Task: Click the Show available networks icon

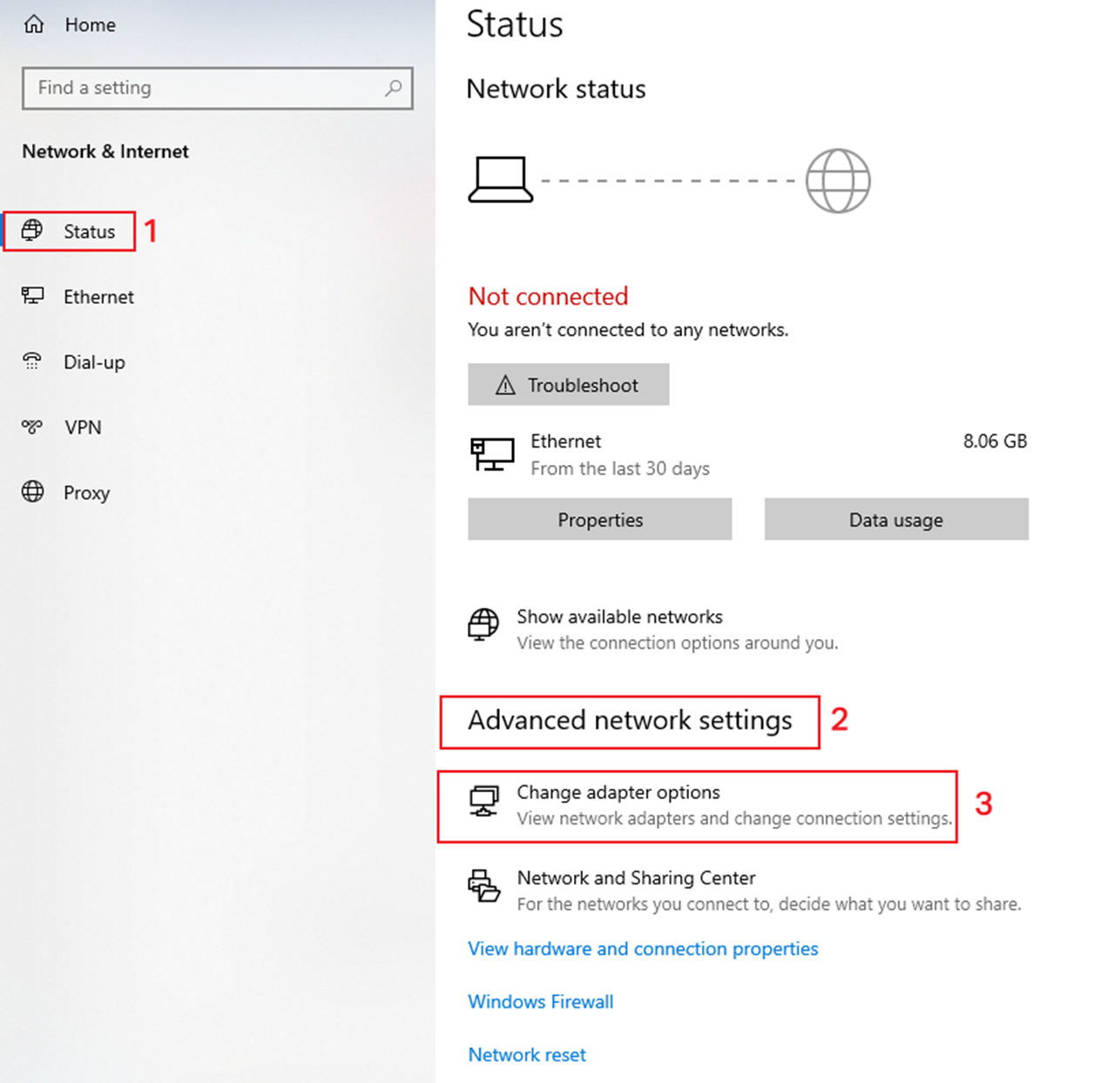Action: tap(484, 623)
